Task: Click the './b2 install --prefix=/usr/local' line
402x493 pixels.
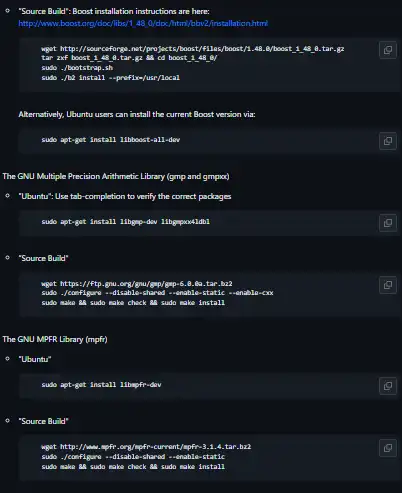Action: [110, 78]
